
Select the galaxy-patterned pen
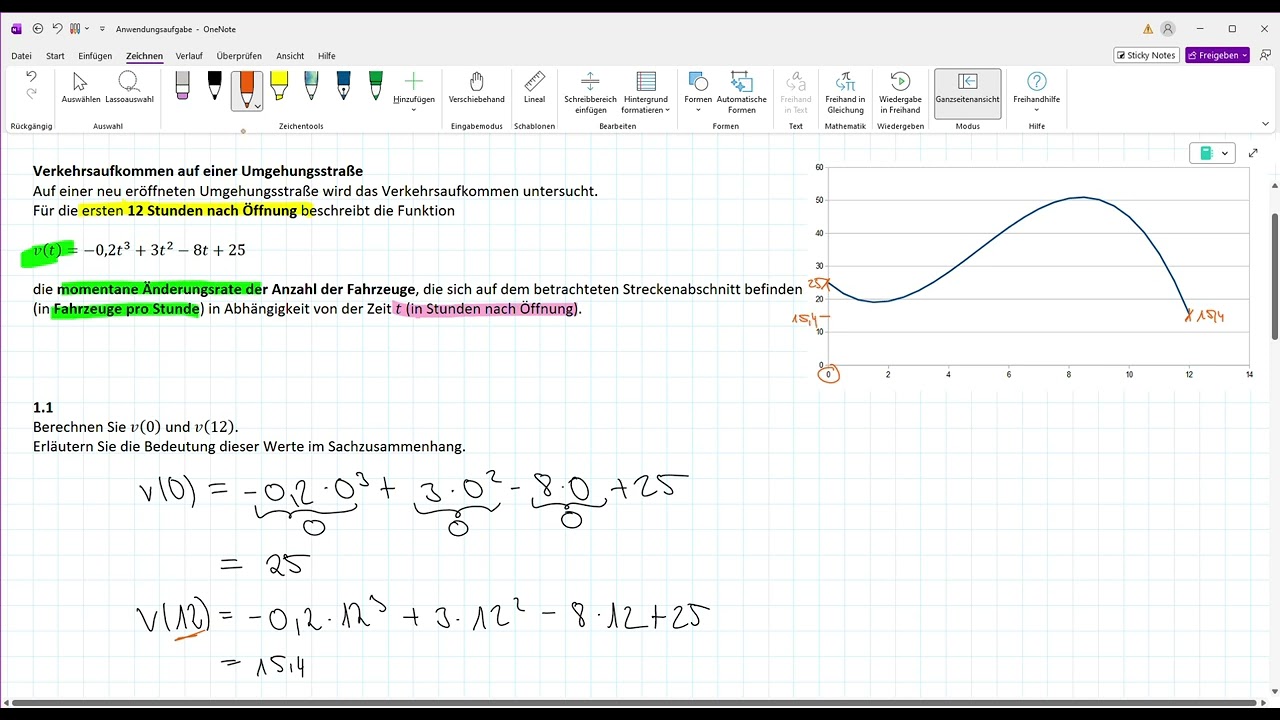311,86
